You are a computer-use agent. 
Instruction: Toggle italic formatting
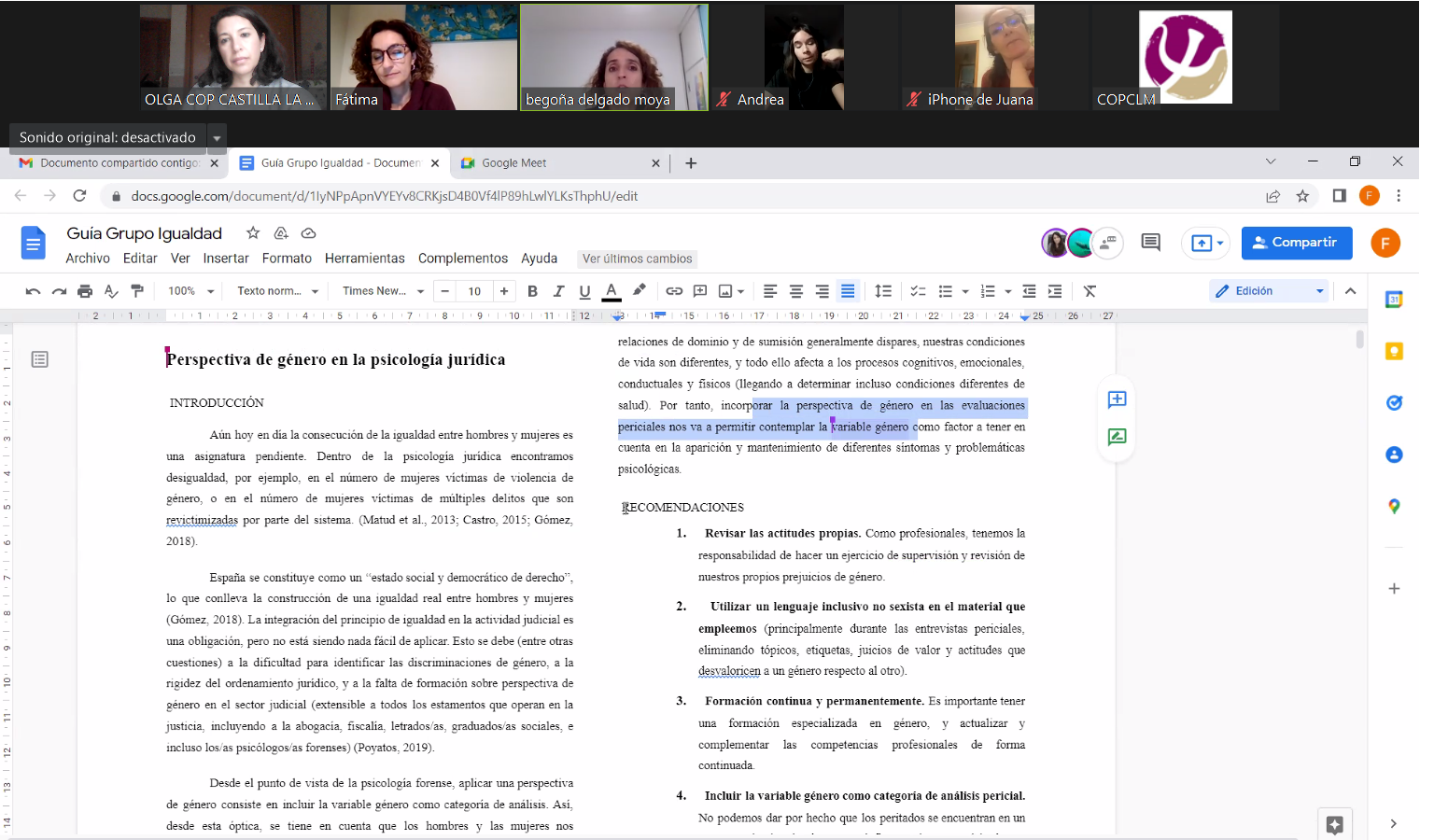[558, 291]
